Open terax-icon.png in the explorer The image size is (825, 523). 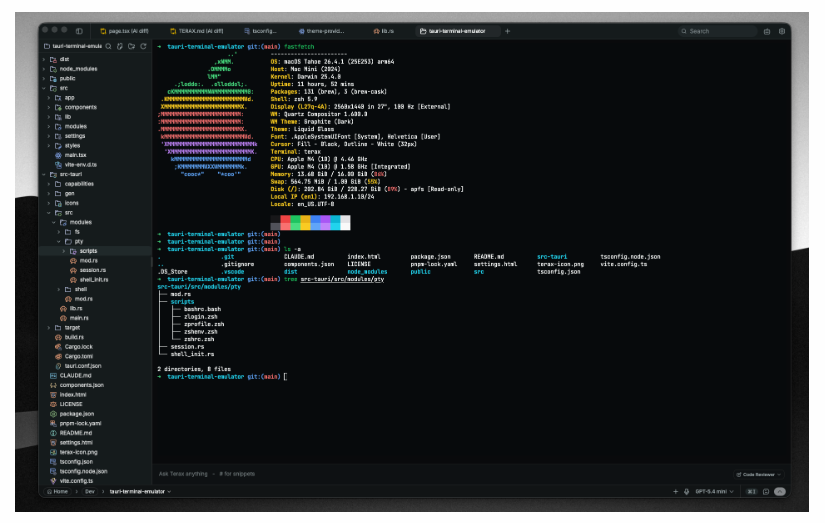(x=74, y=452)
